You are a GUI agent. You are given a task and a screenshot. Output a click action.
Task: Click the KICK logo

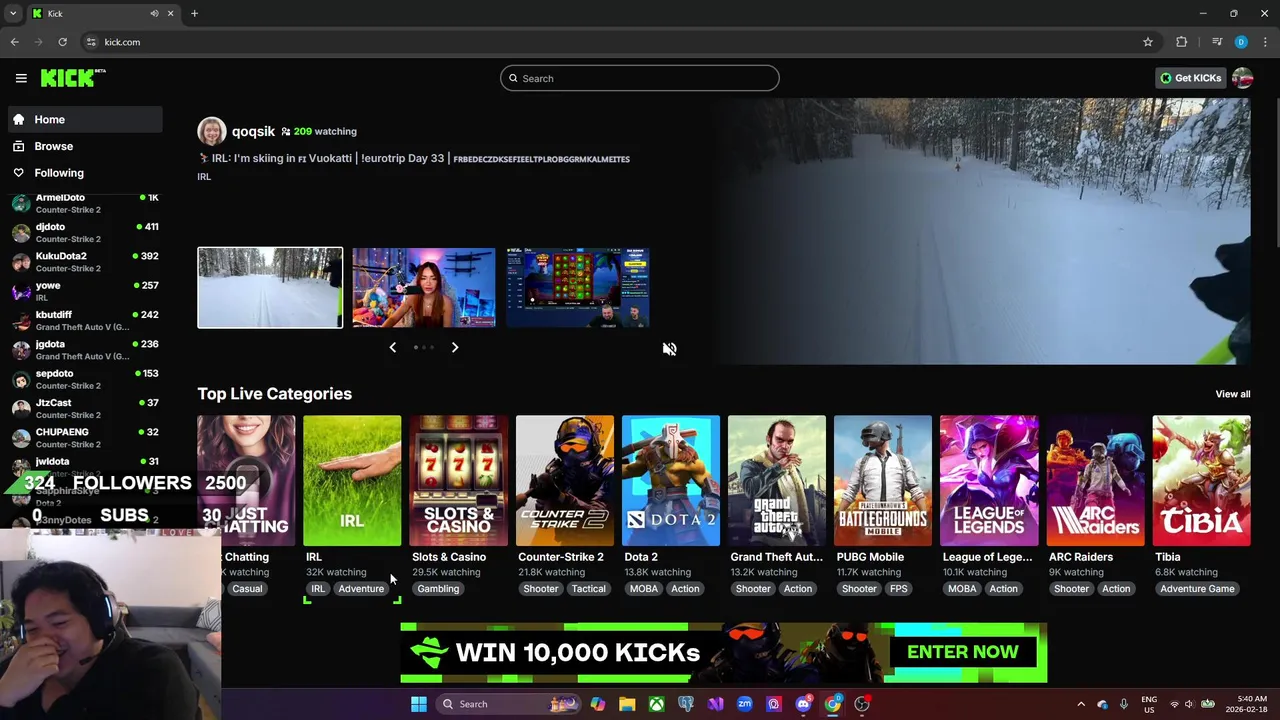(x=73, y=78)
